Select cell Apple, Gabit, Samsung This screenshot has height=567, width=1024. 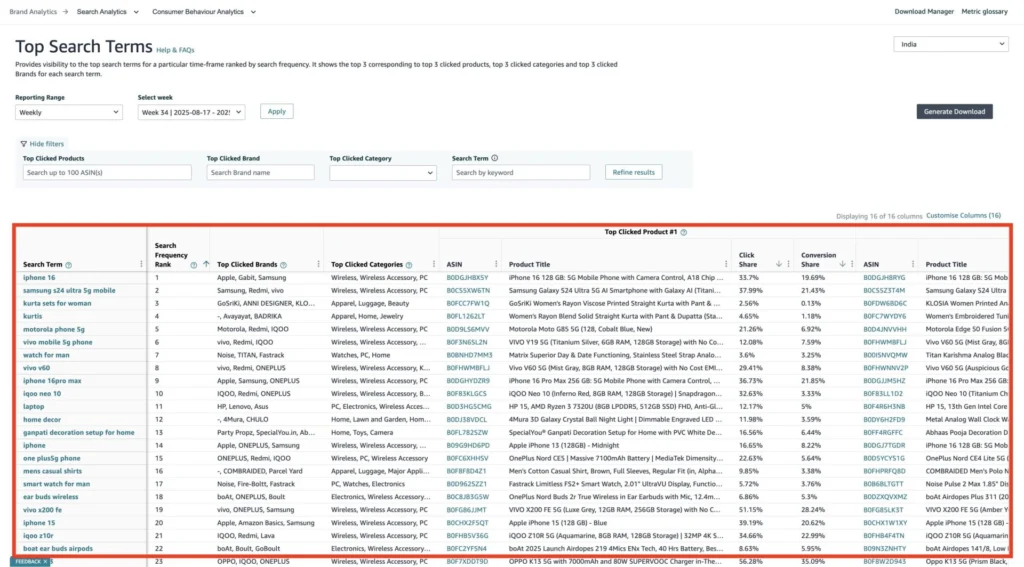(251, 278)
